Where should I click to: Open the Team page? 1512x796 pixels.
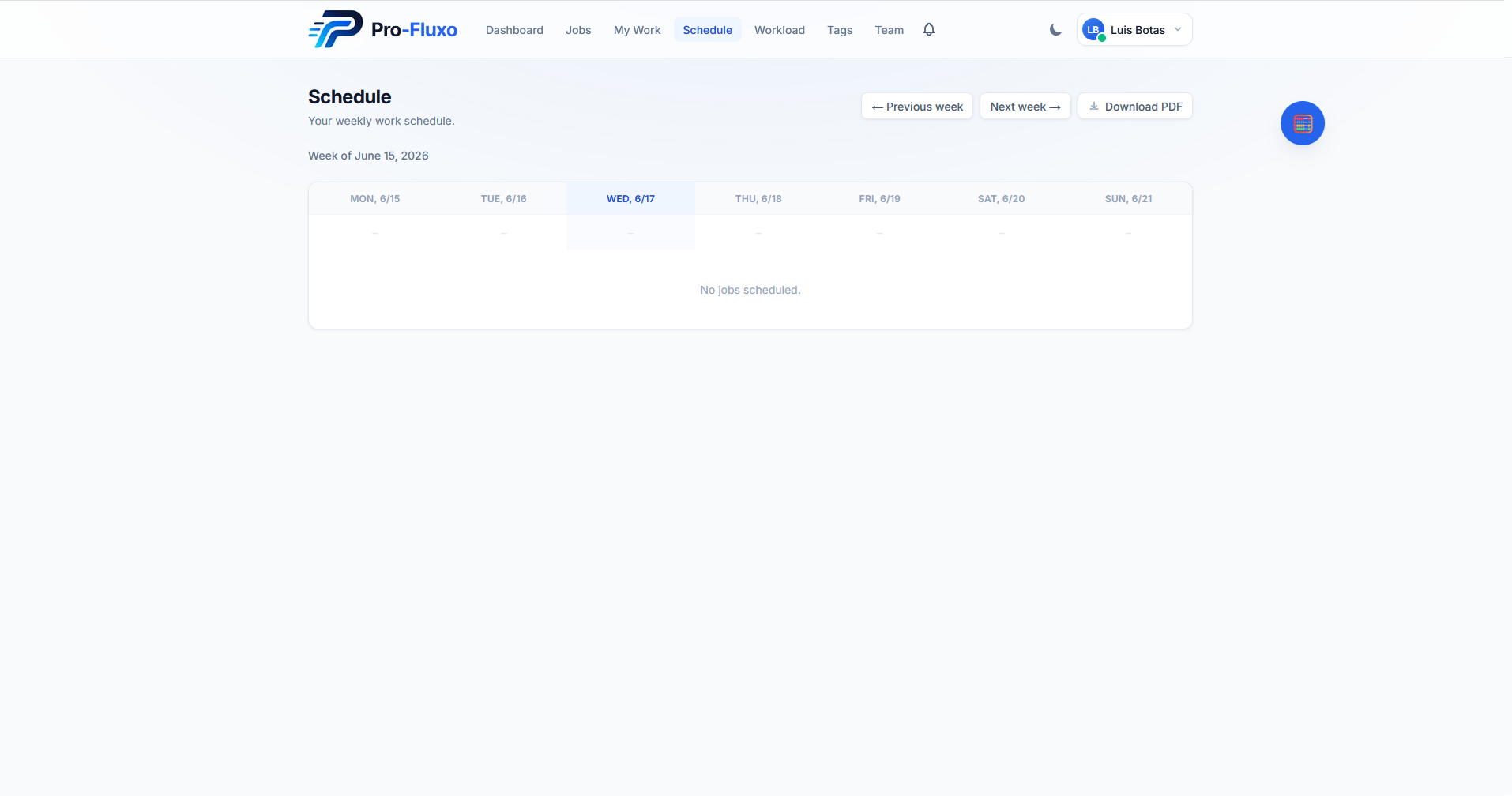coord(889,30)
